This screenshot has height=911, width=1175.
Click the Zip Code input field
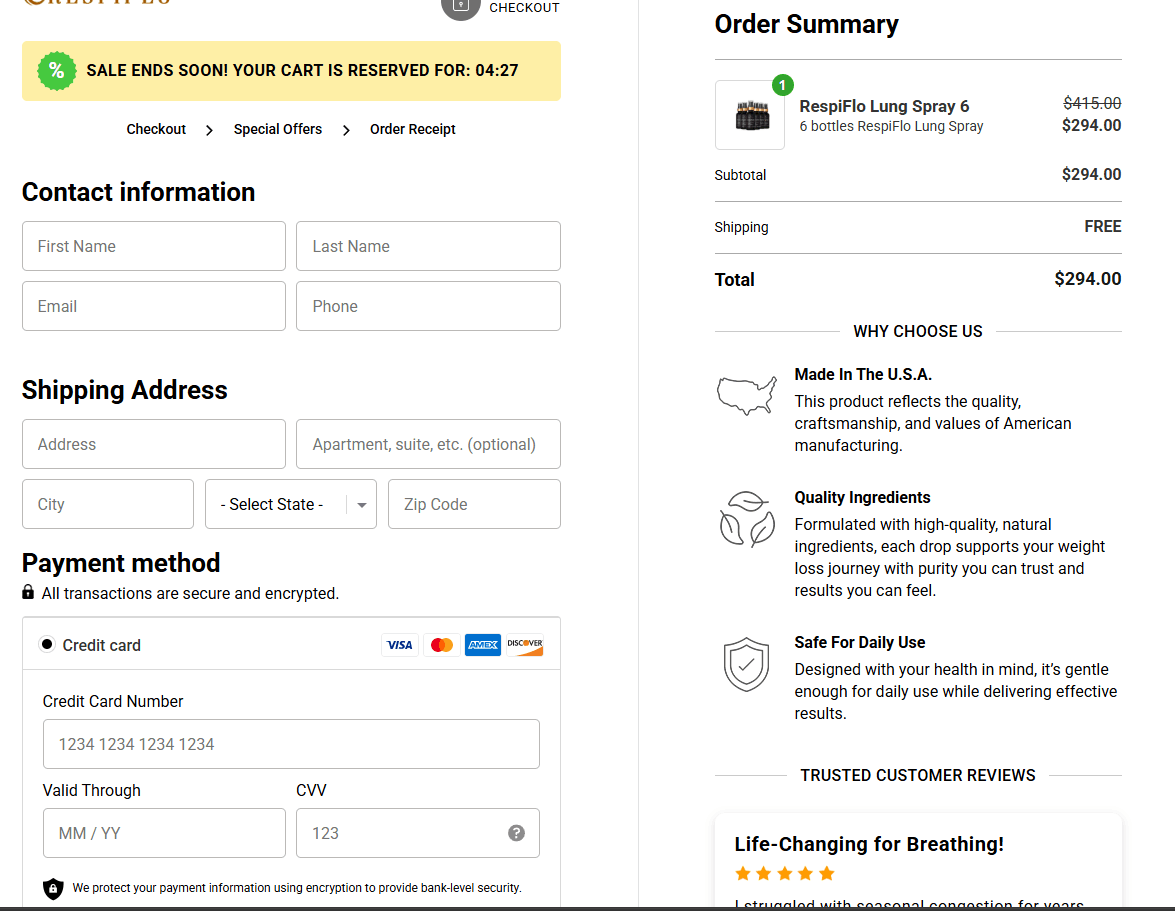pyautogui.click(x=474, y=504)
